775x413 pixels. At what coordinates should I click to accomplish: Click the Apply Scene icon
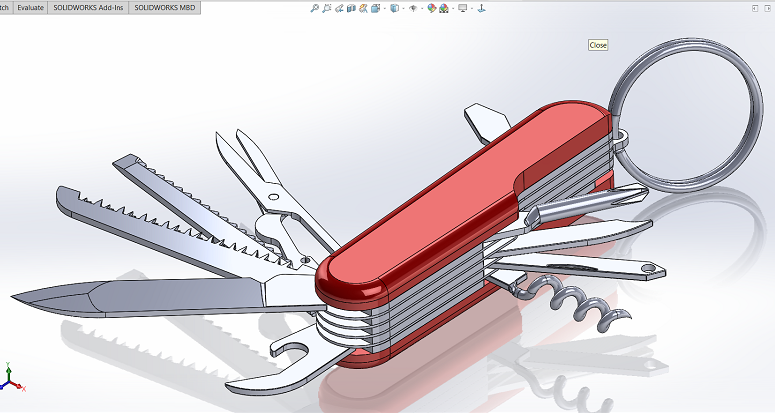coord(444,8)
